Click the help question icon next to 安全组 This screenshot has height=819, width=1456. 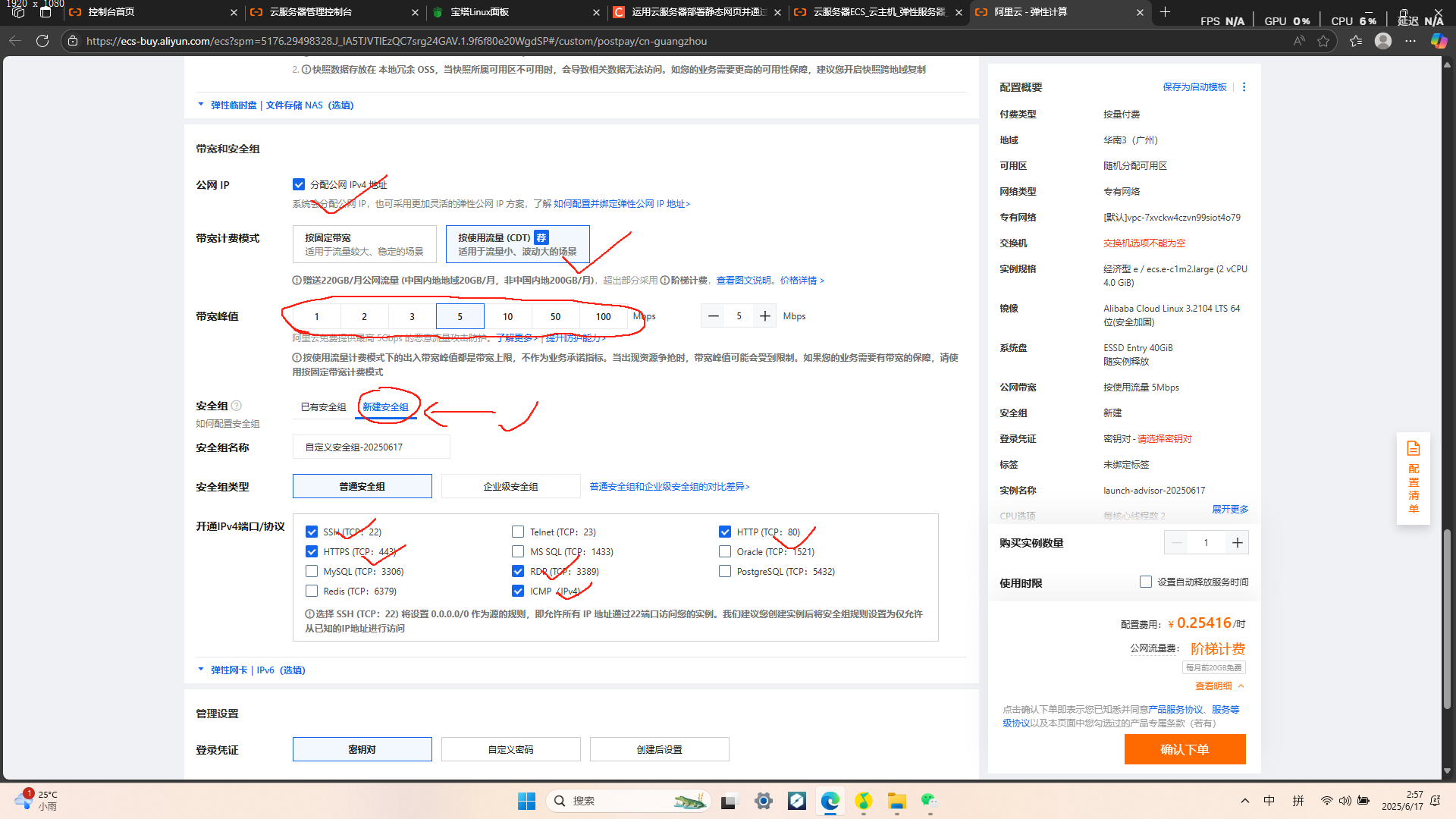pyautogui.click(x=237, y=406)
